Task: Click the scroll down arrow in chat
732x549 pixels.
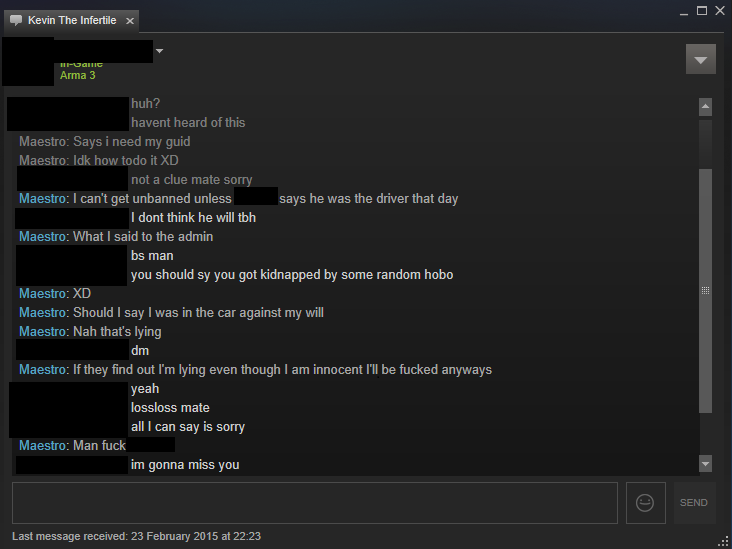Action: click(705, 464)
